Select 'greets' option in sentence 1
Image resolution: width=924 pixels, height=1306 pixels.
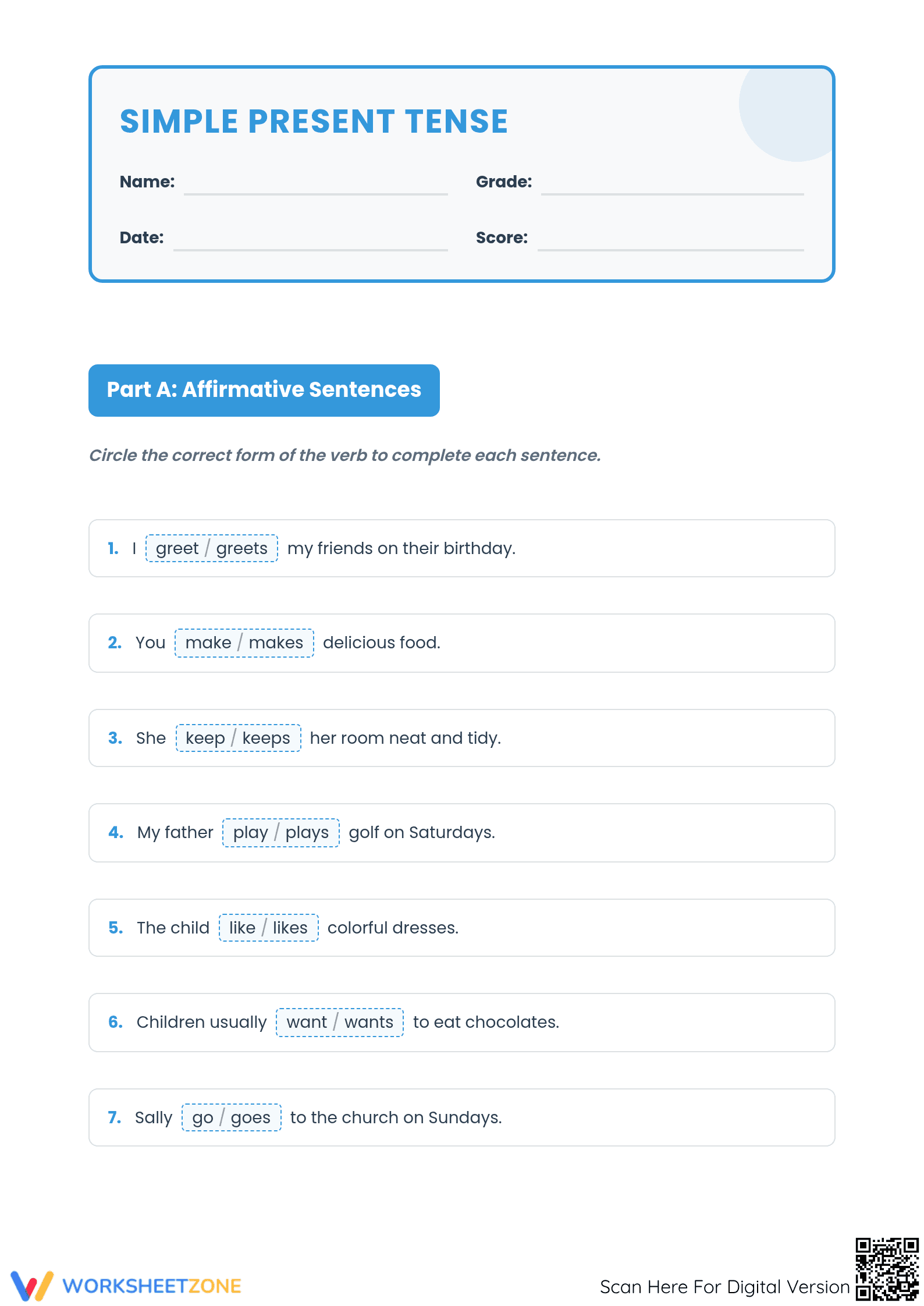tap(241, 548)
